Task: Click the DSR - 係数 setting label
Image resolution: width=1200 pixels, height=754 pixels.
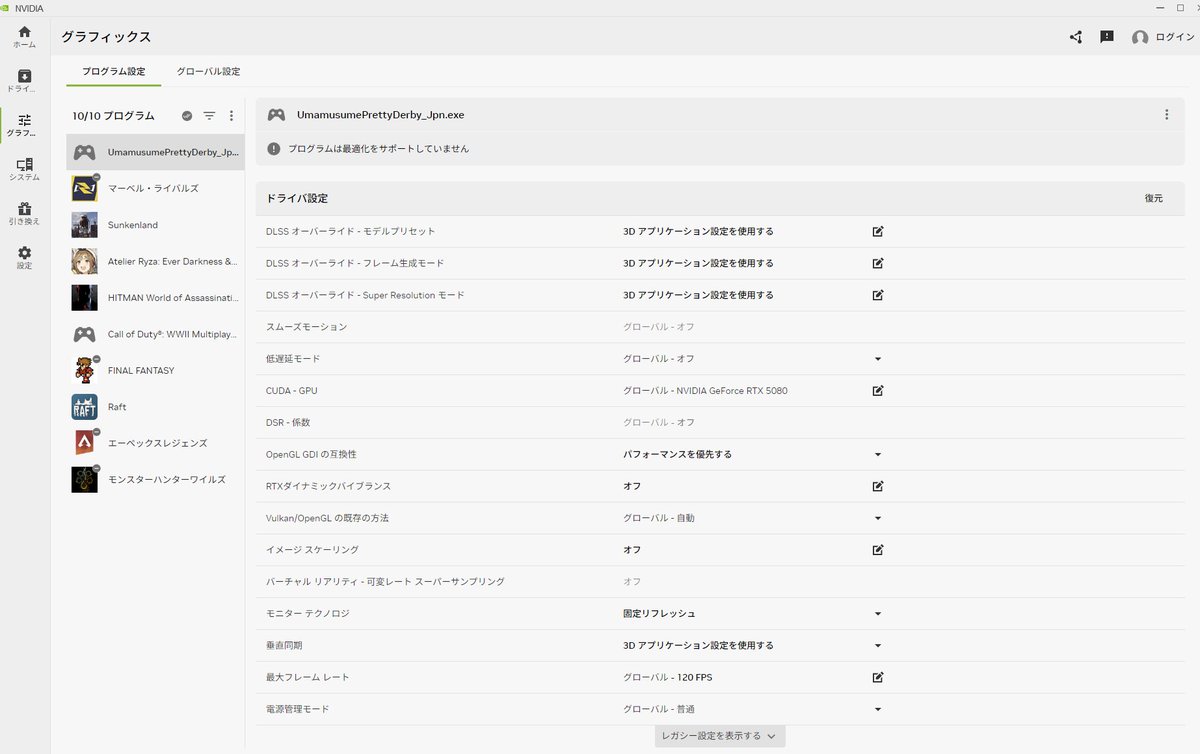Action: pyautogui.click(x=288, y=422)
